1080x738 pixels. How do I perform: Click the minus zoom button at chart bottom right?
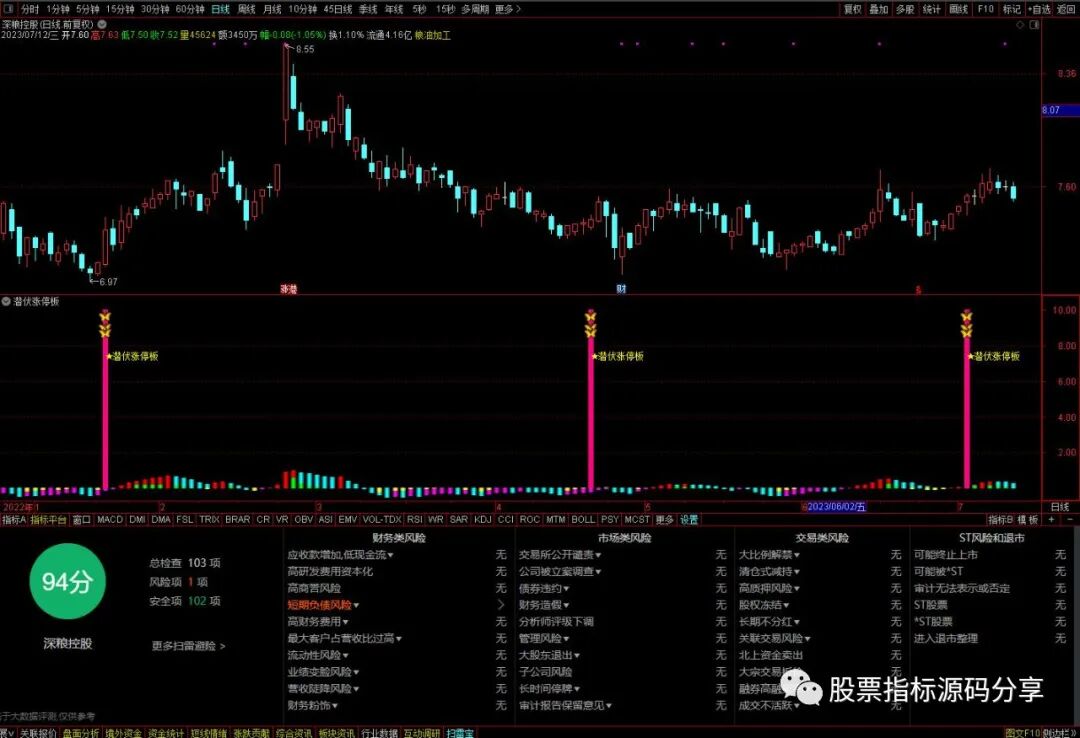1070,520
